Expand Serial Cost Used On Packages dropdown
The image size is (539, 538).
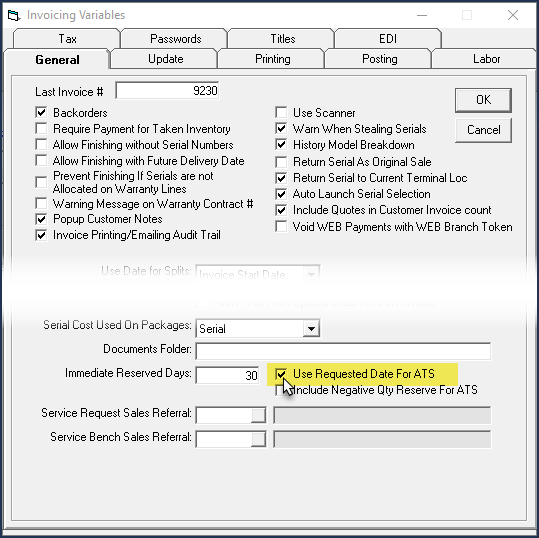[x=311, y=329]
